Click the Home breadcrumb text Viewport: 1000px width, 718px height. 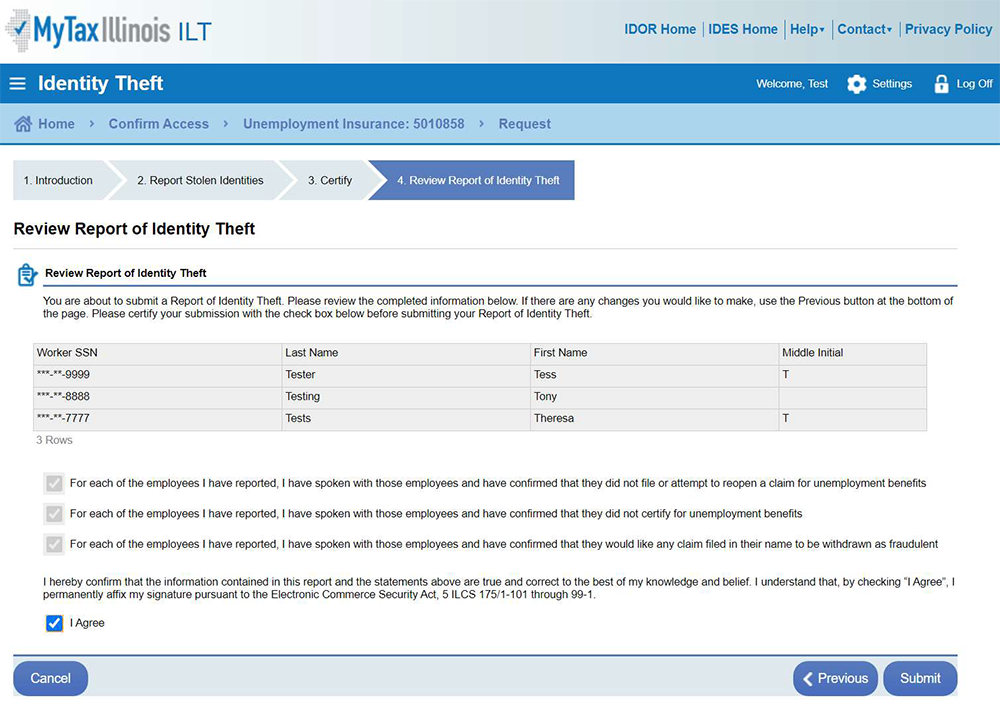(x=56, y=124)
